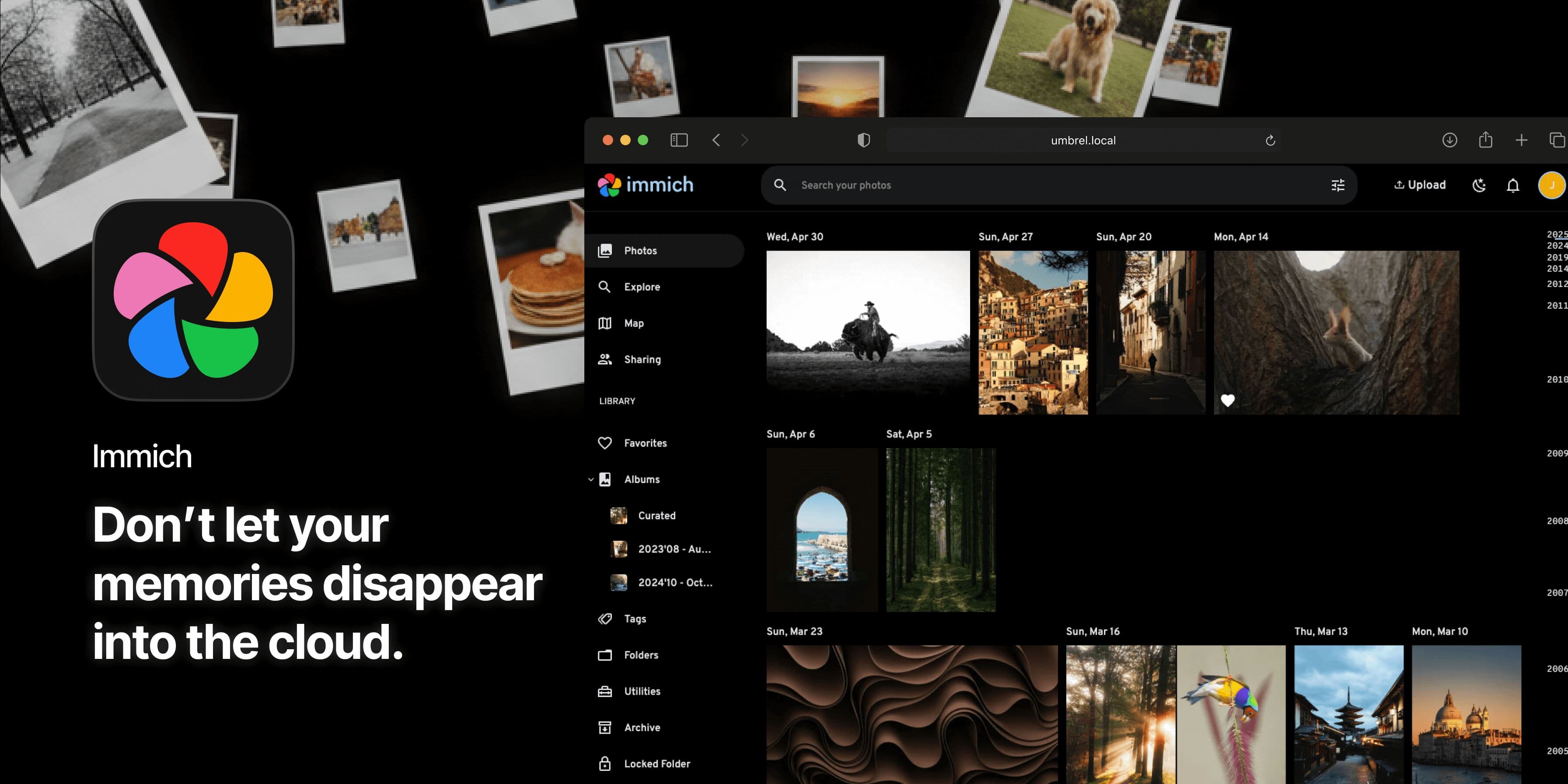Open Locked Folder in sidebar
1568x784 pixels.
[x=656, y=763]
